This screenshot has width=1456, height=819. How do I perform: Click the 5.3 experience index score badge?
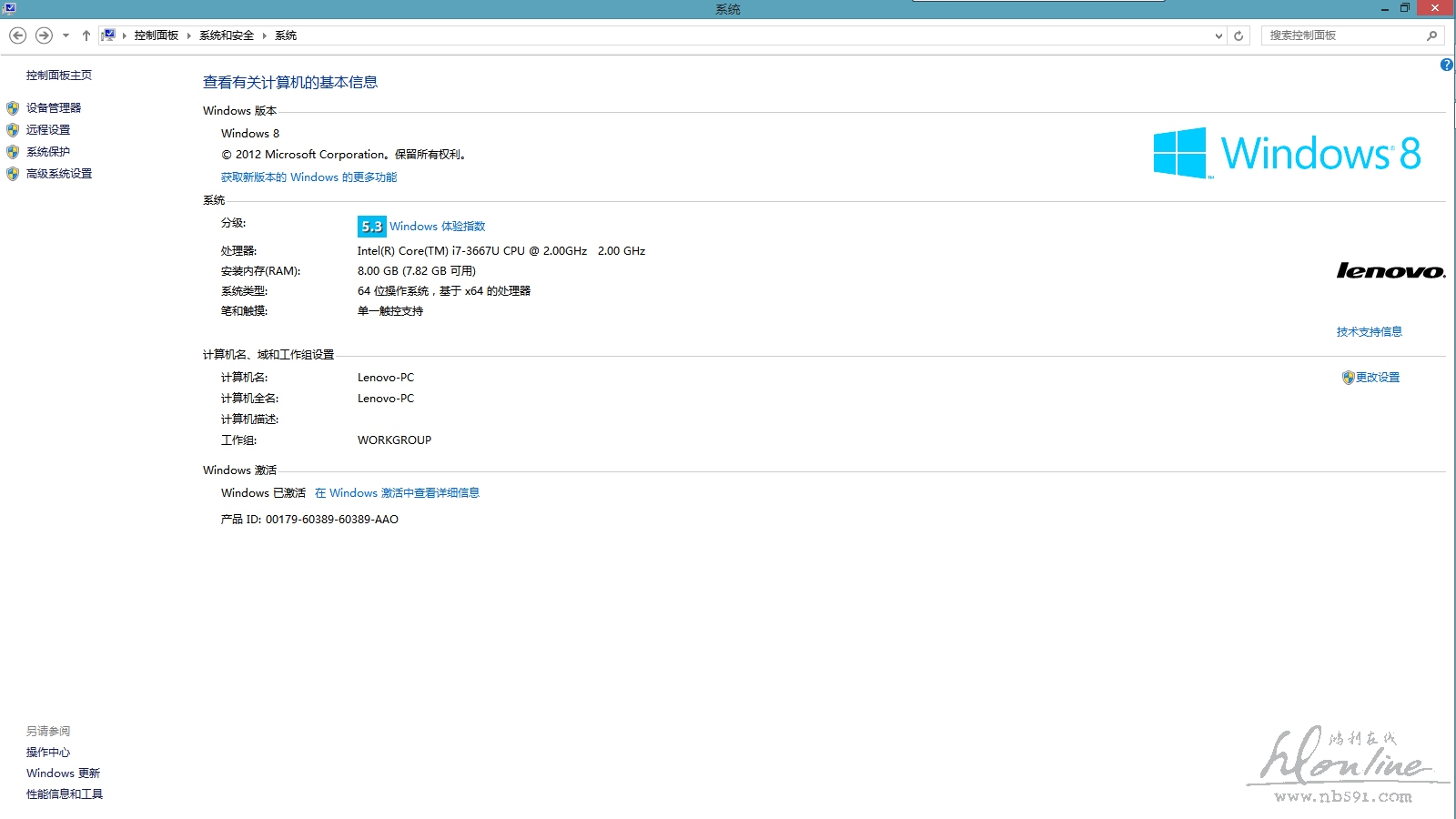371,227
